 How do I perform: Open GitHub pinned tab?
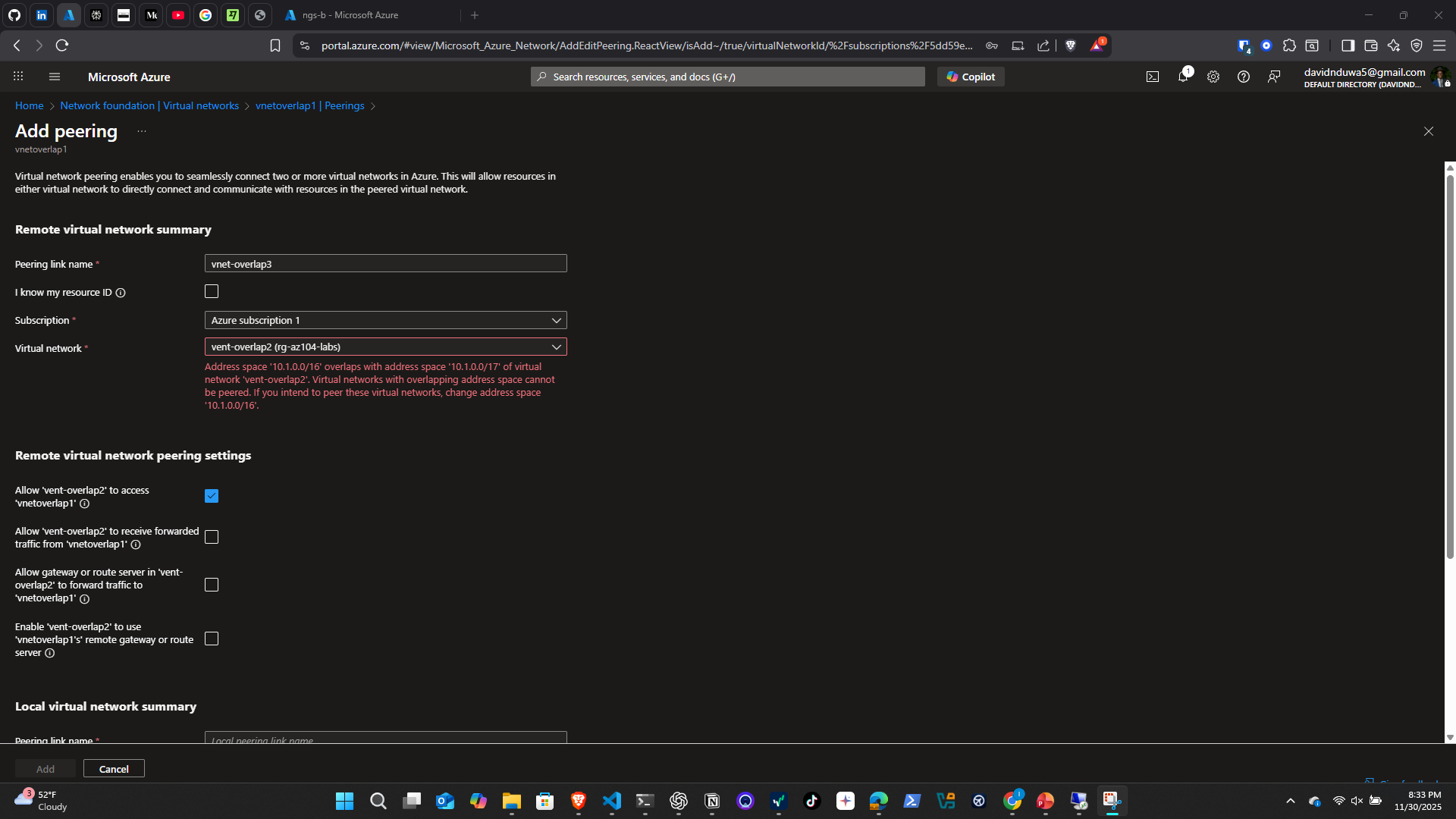[14, 15]
